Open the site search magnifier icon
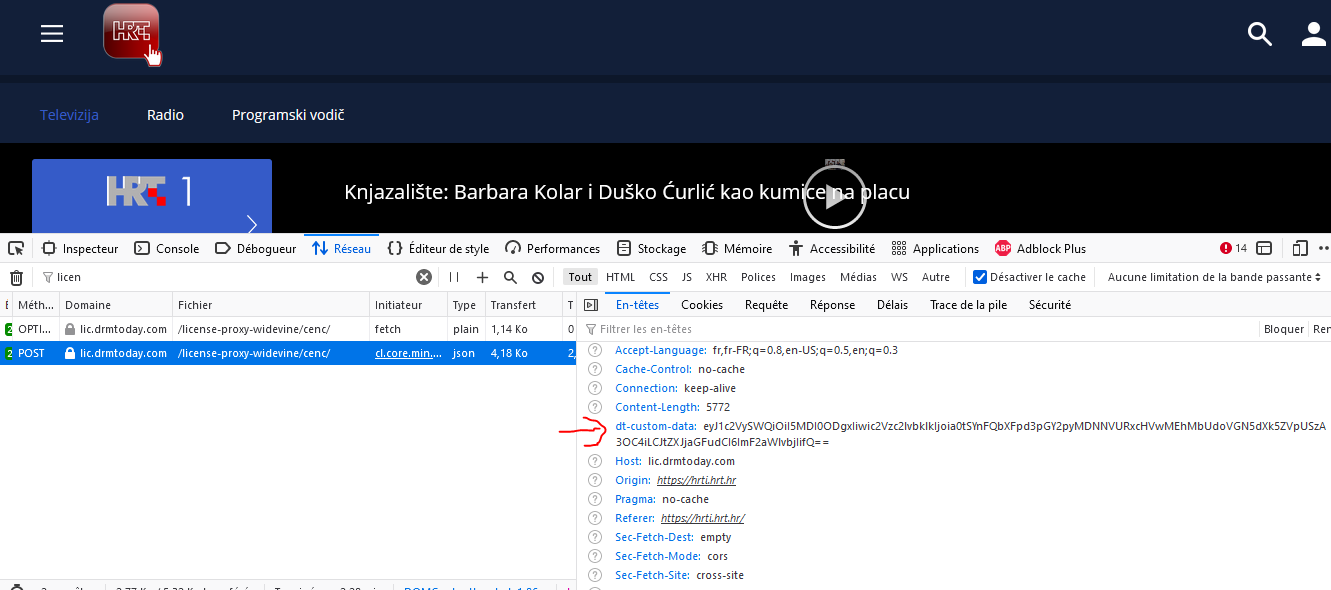The height and width of the screenshot is (590, 1331). tap(1260, 34)
